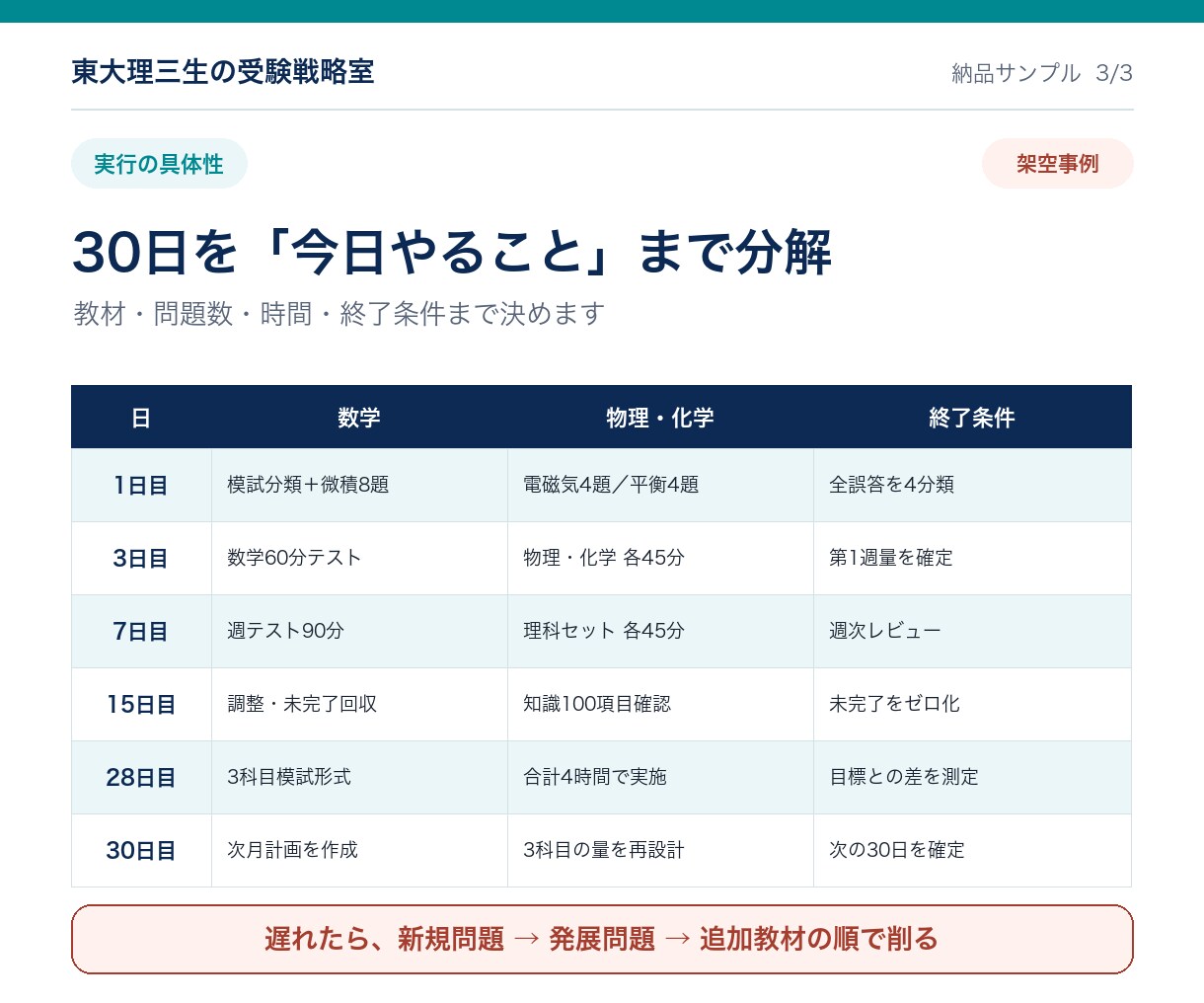Viewport: 1204px width, 1003px height.
Task: Click the cell 目標との差を測定
Action: (972, 778)
